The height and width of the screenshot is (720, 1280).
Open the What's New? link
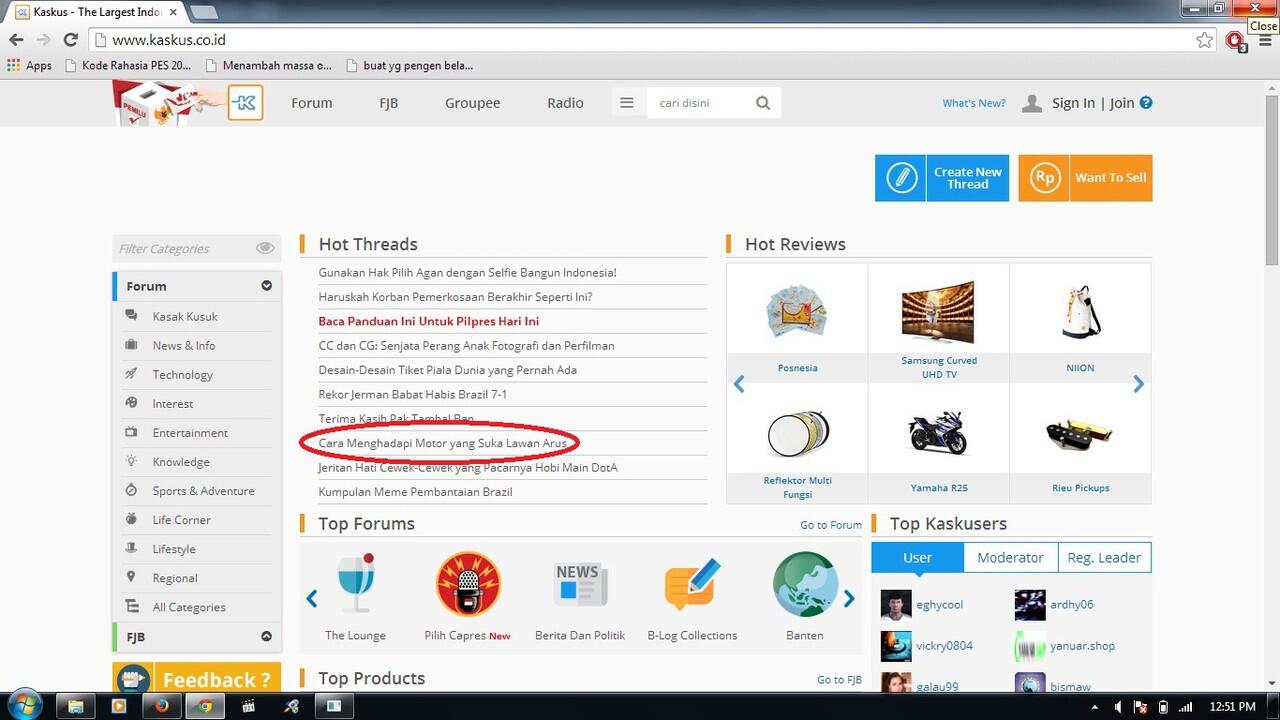[974, 103]
